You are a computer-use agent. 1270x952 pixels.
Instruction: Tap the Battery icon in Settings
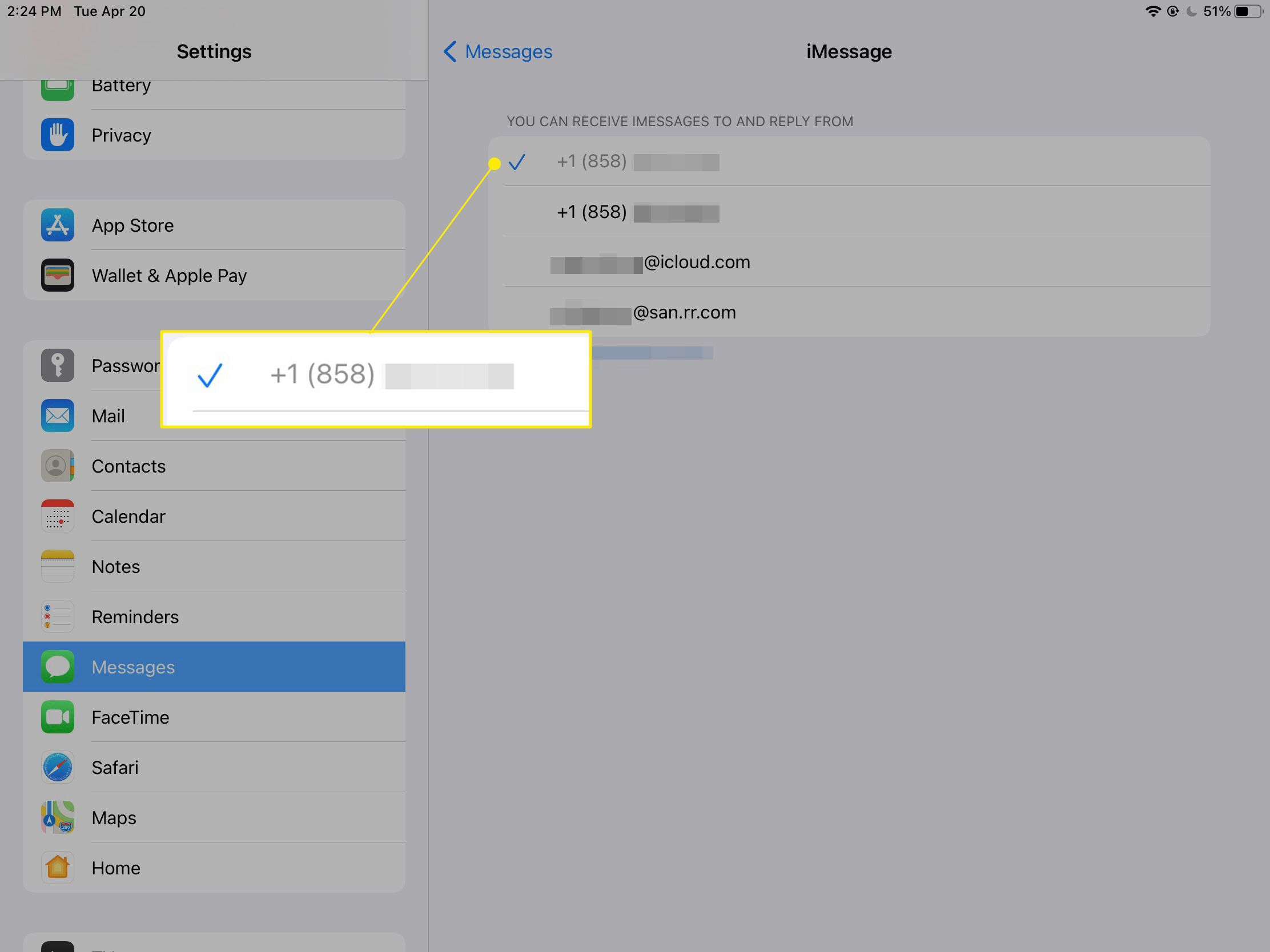click(x=58, y=89)
